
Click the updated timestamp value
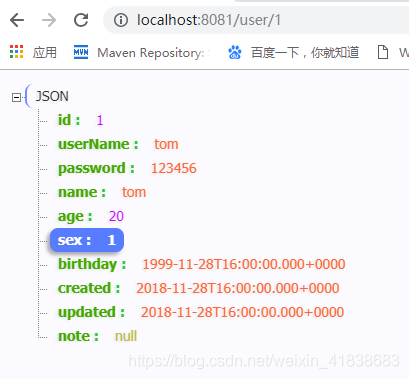(243, 312)
